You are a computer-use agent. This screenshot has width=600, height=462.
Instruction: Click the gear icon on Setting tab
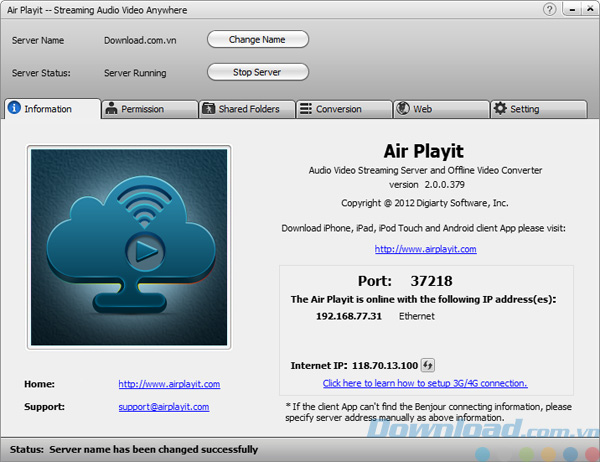pyautogui.click(x=500, y=109)
